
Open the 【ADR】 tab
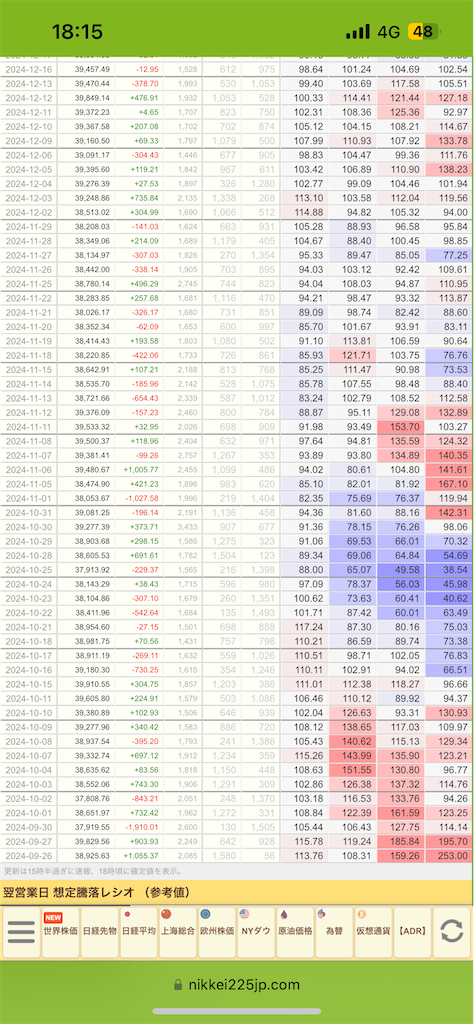click(x=412, y=932)
